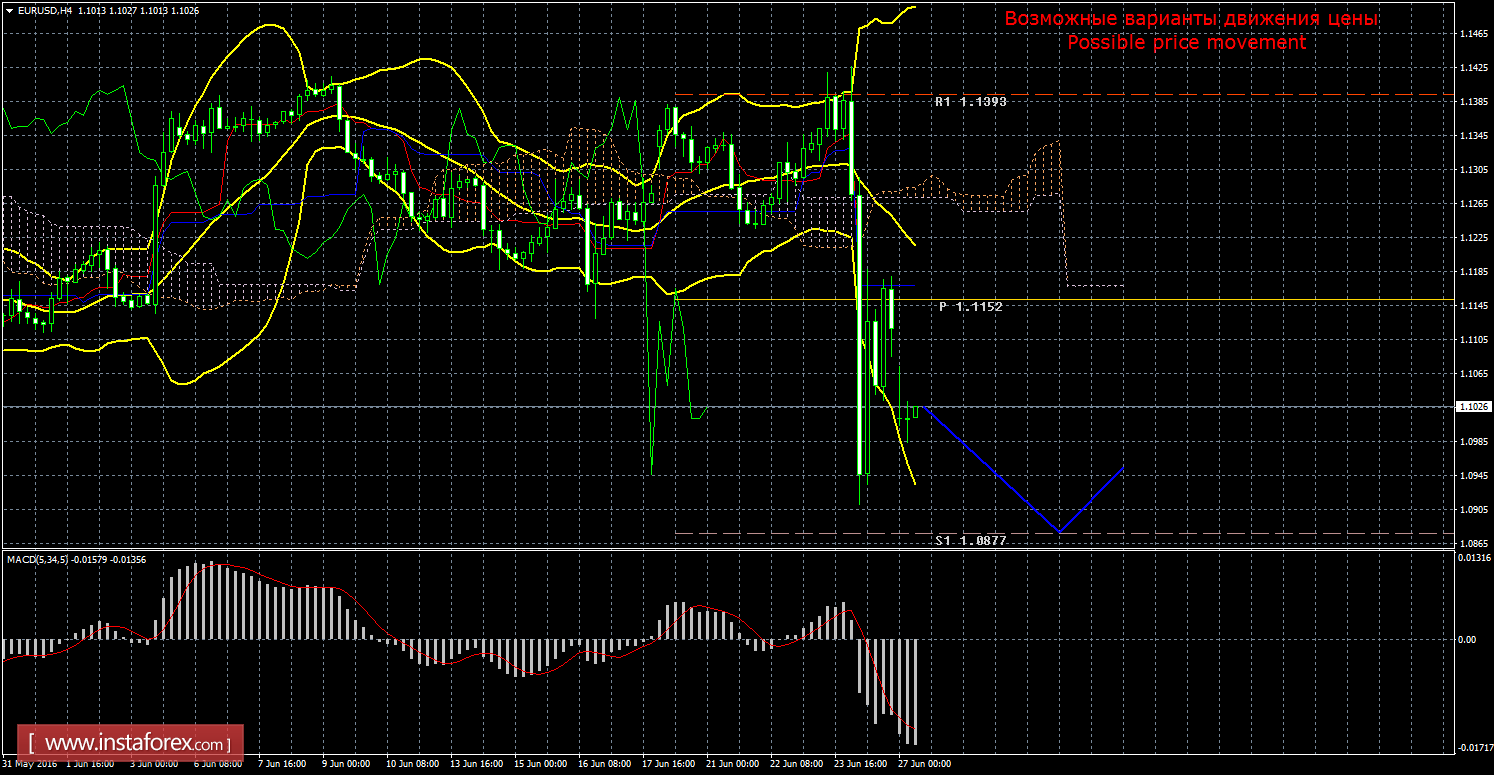Viewport: 1494px width, 775px height.
Task: Open the dropdown arrow beside EURUSD,H4
Action: point(8,11)
